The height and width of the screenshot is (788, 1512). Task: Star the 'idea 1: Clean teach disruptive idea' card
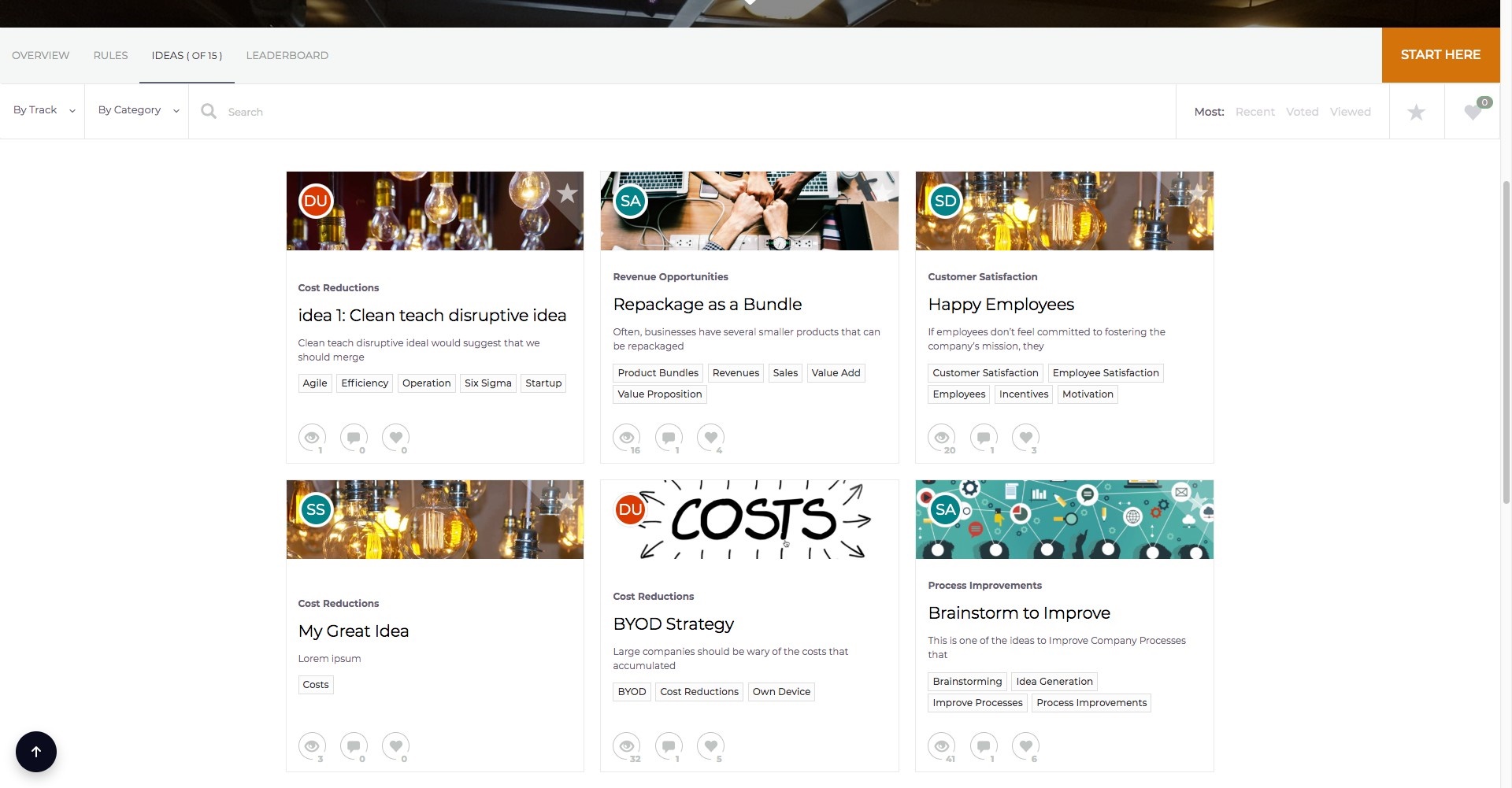click(567, 194)
